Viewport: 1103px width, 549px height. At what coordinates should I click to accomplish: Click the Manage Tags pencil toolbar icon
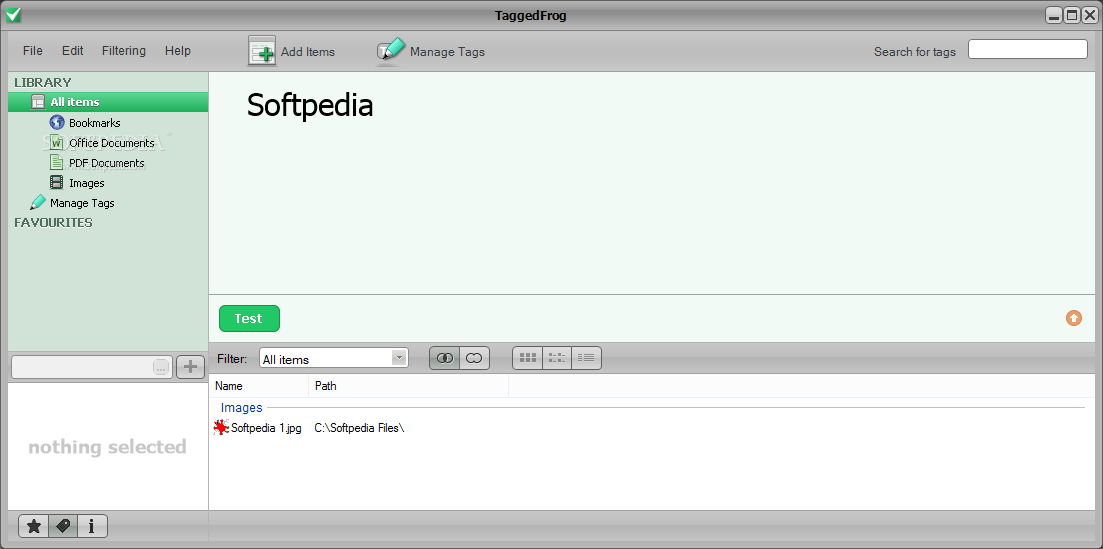pos(391,51)
